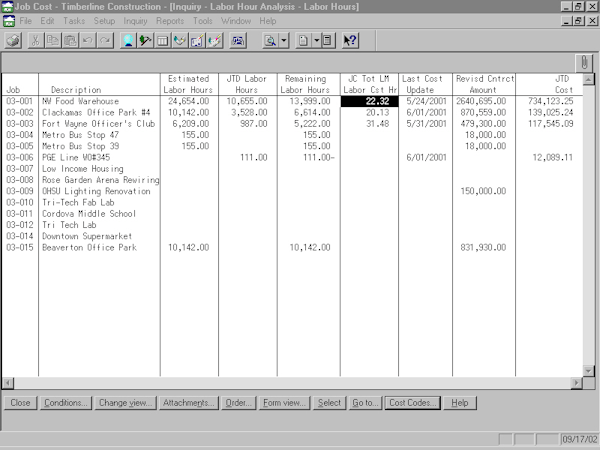The image size is (600, 450).
Task: Click the calculator toolbar icon
Action: (x=328, y=40)
